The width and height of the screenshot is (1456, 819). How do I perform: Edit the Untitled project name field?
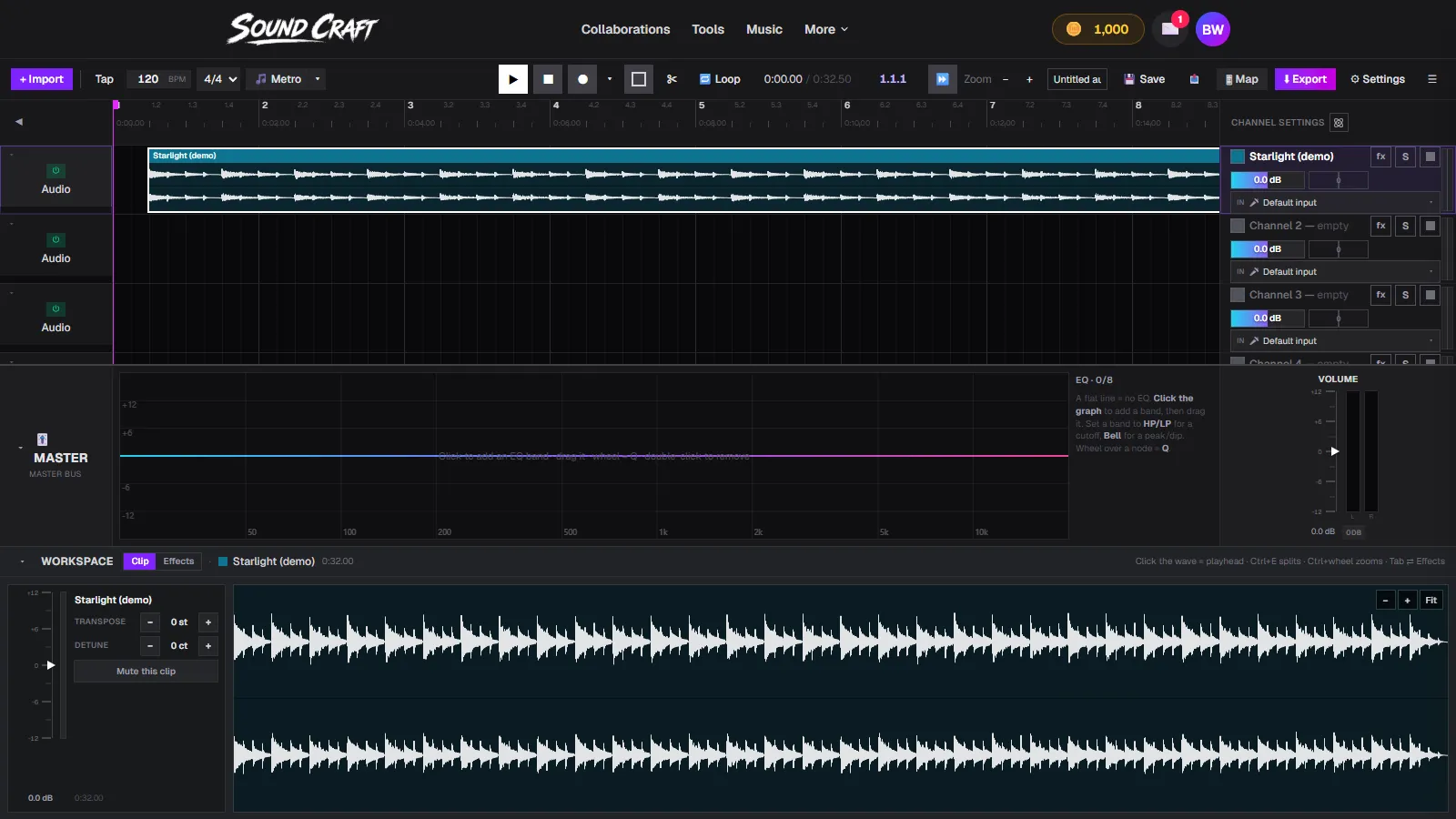pyautogui.click(x=1077, y=79)
